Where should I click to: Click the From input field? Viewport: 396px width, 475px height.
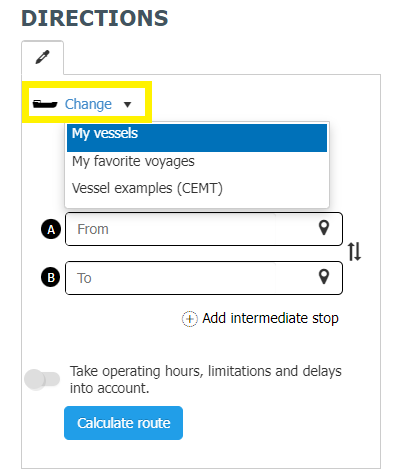tap(171, 229)
